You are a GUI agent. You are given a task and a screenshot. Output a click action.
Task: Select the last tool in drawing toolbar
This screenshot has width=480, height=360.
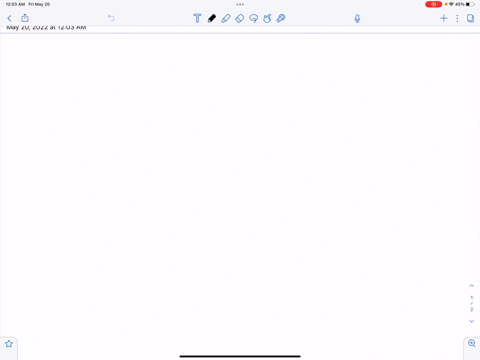281,18
